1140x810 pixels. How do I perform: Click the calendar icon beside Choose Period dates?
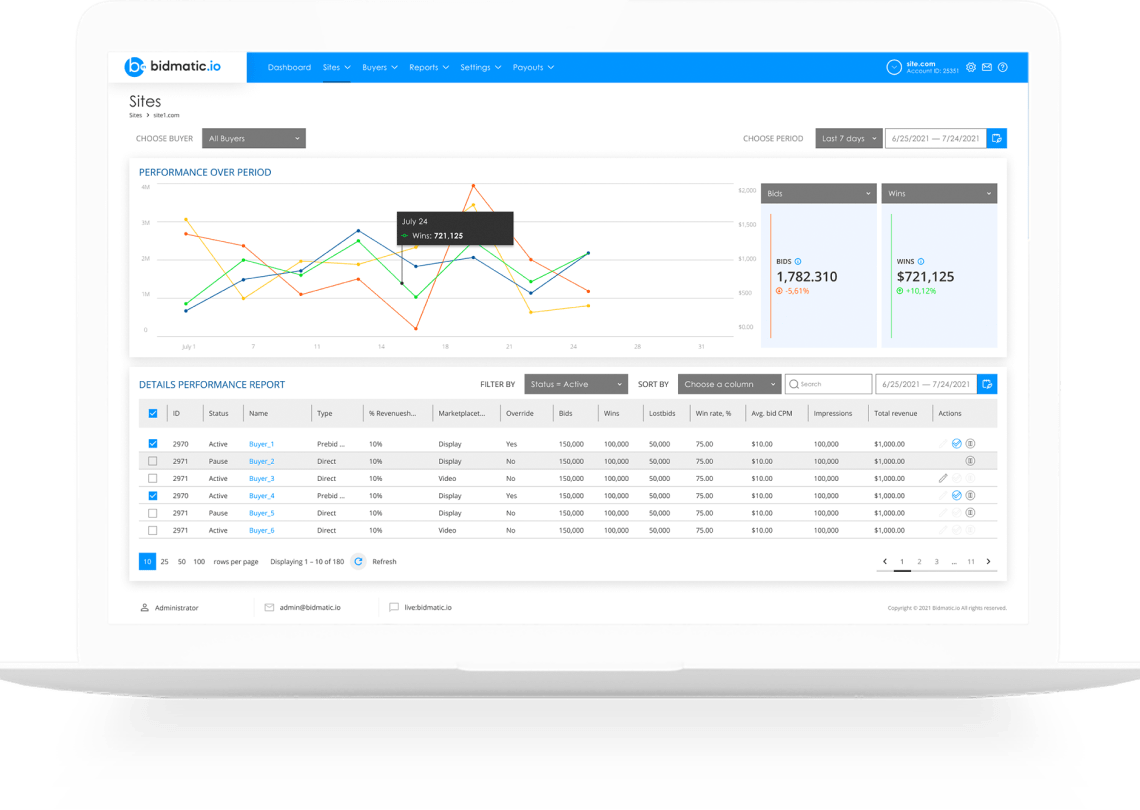(997, 138)
